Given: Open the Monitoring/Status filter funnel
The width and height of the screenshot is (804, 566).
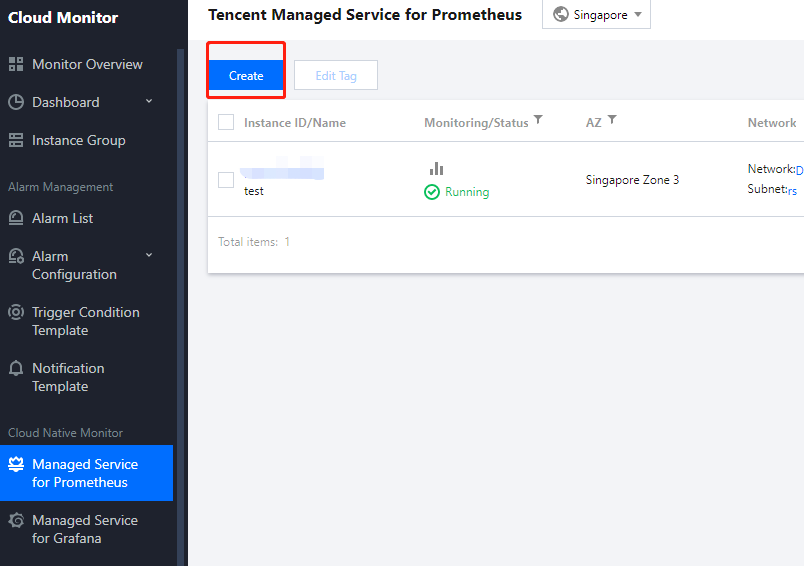Looking at the screenshot, I should [538, 119].
